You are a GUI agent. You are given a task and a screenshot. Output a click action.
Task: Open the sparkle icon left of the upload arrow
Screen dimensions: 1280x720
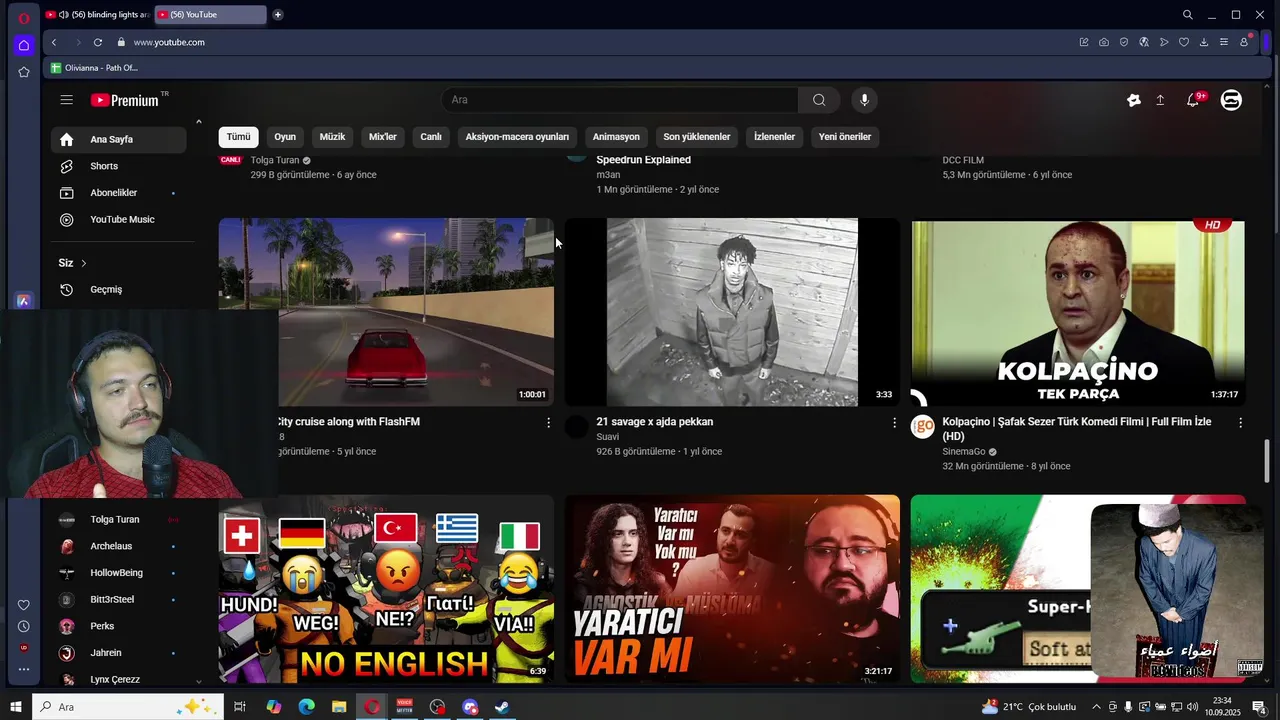(x=1133, y=100)
